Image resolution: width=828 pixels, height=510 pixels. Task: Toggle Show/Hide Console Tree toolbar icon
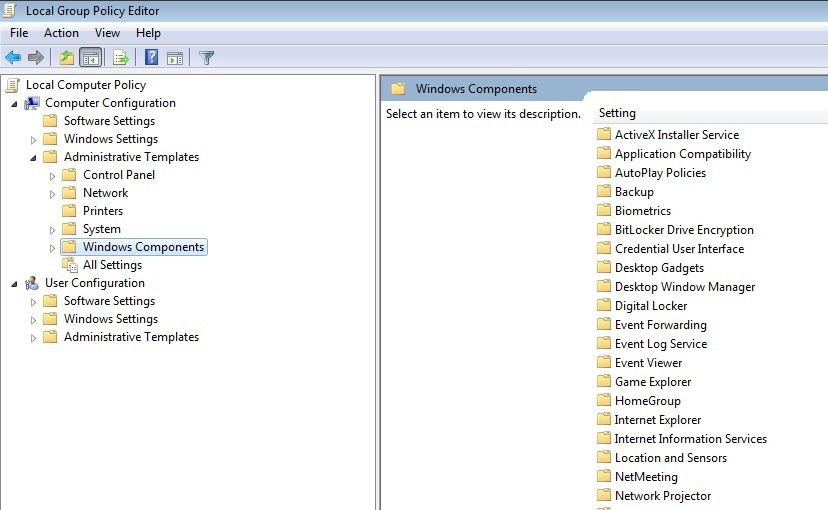point(91,58)
